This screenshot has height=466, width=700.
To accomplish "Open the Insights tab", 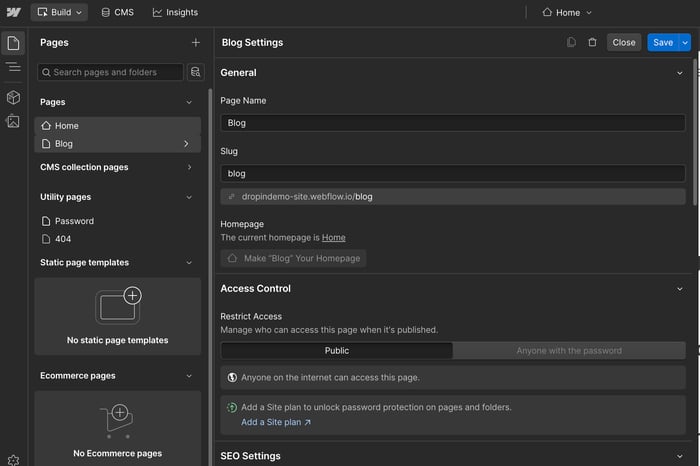I will (175, 12).
